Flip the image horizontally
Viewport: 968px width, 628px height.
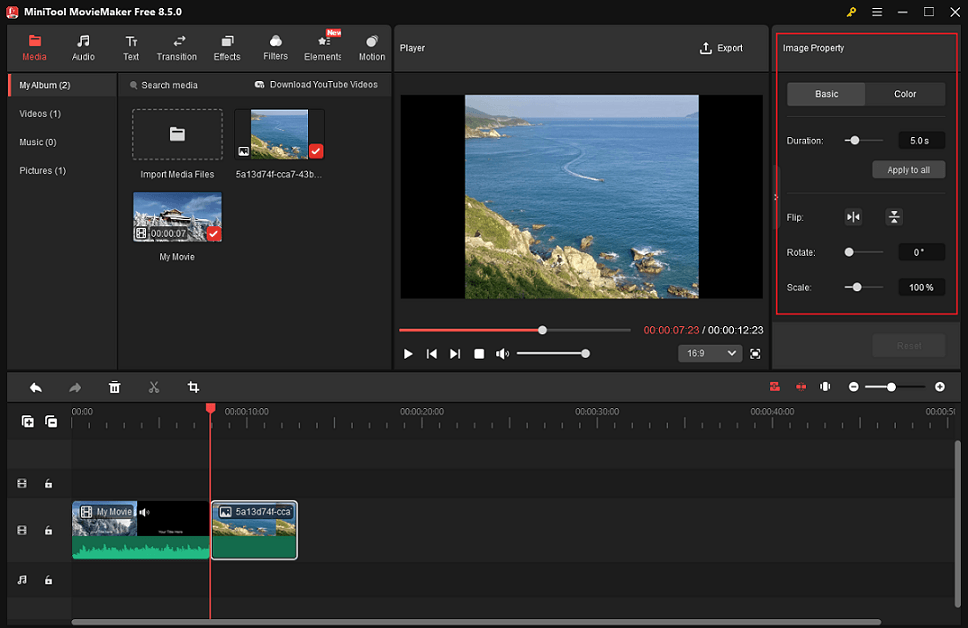tap(853, 216)
